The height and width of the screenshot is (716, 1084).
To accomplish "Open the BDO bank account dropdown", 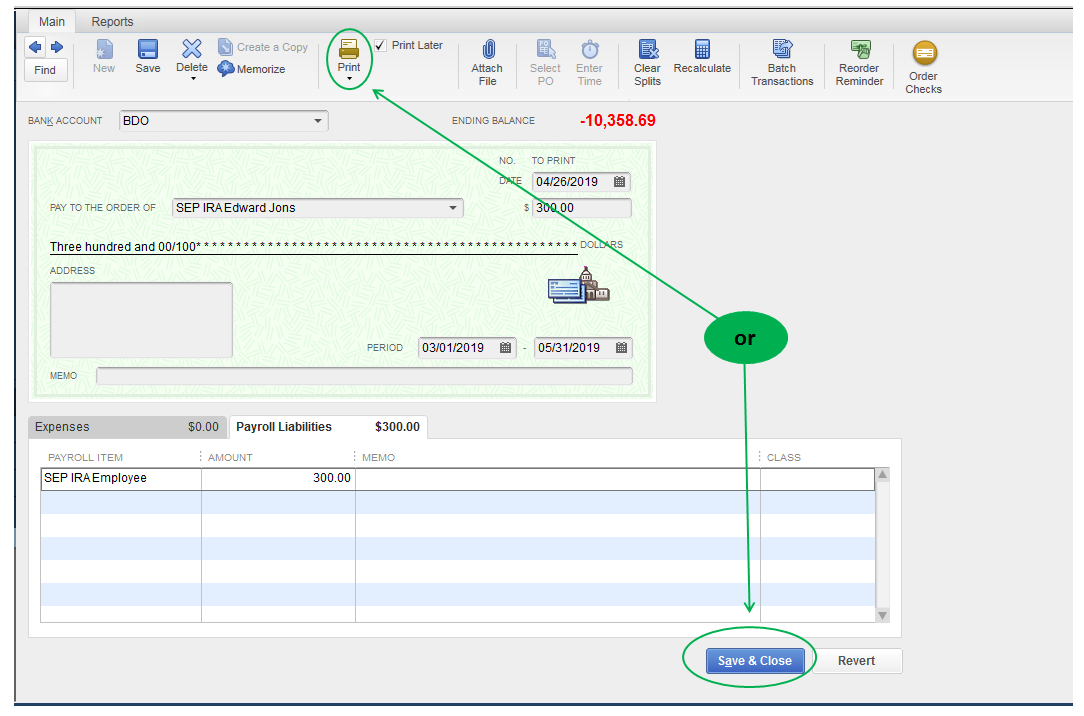I will point(318,120).
